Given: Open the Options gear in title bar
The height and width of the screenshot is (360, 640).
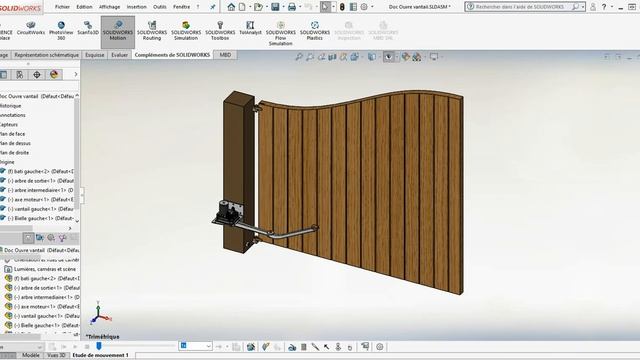Looking at the screenshot, I should tap(364, 7).
